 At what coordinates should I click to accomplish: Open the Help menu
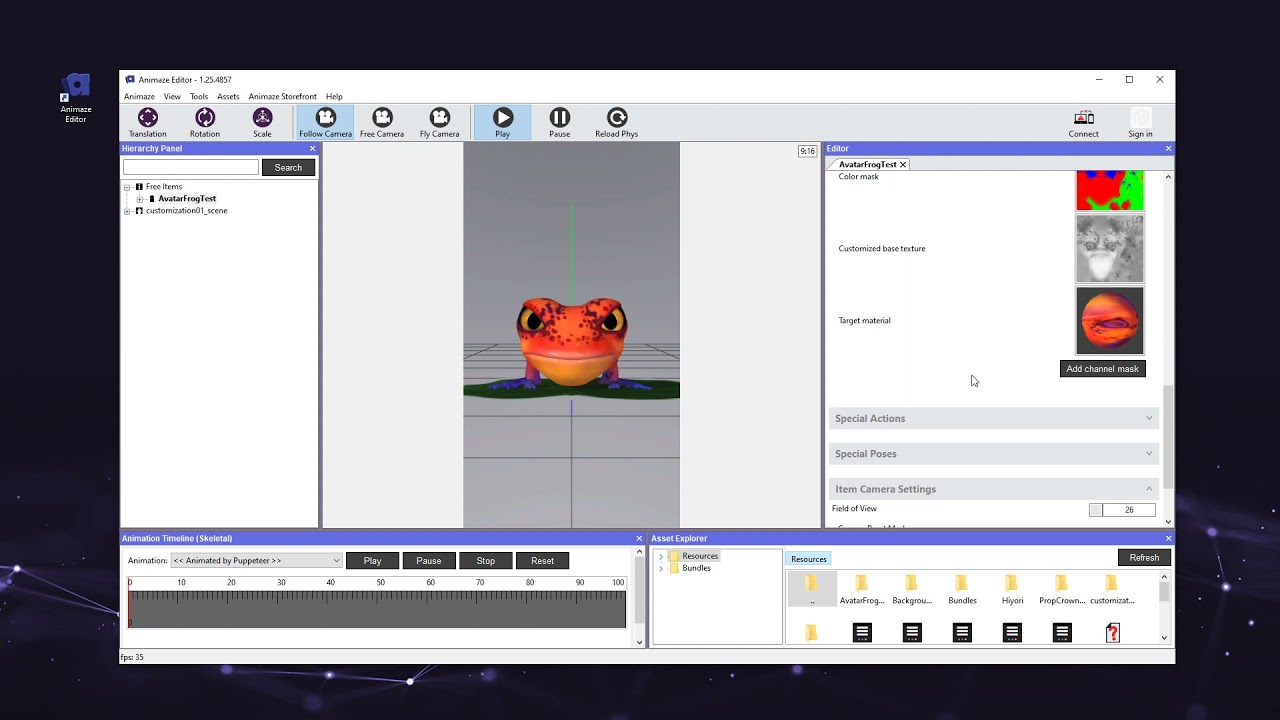coord(334,97)
